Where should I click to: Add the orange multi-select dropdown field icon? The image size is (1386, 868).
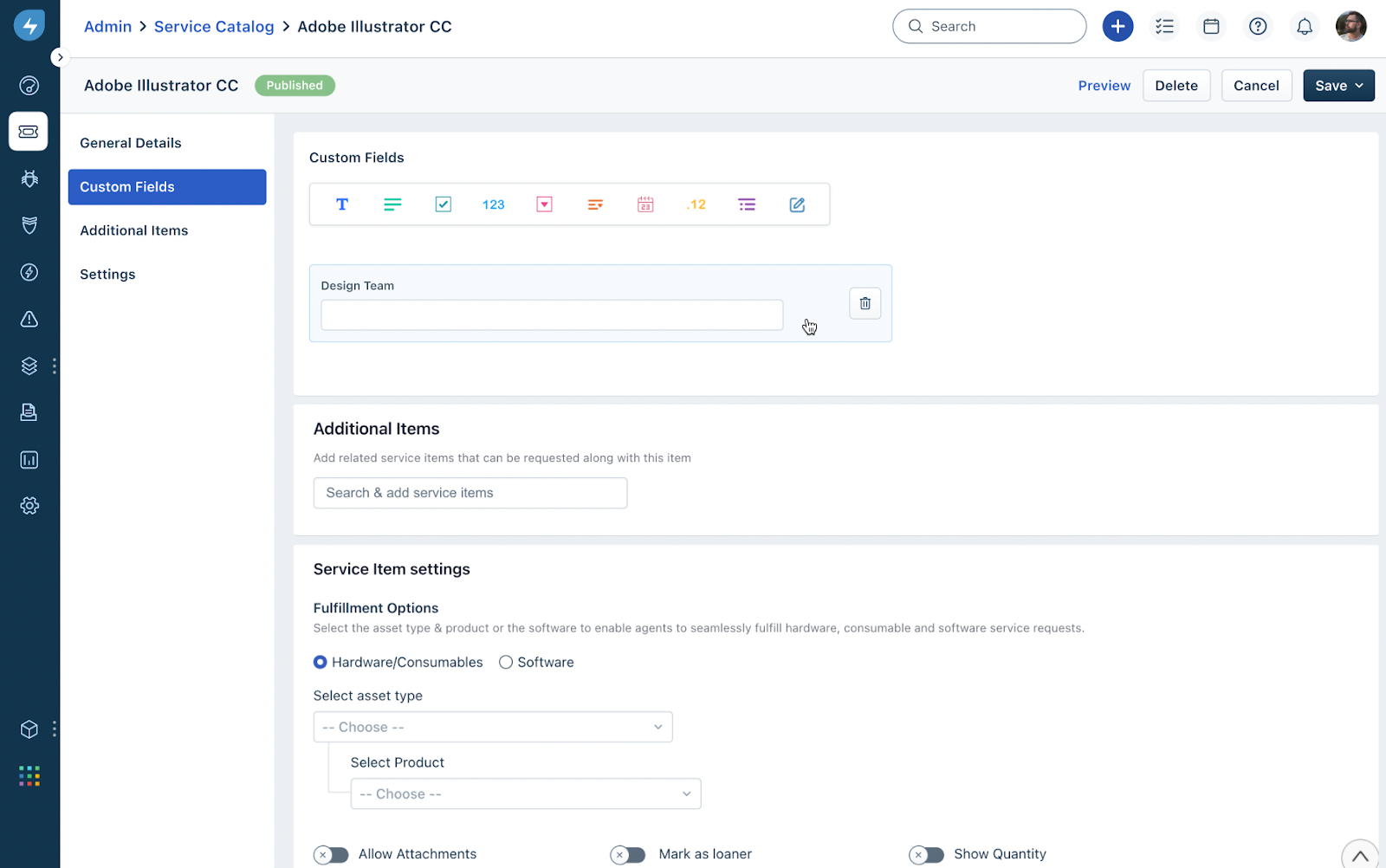click(594, 204)
